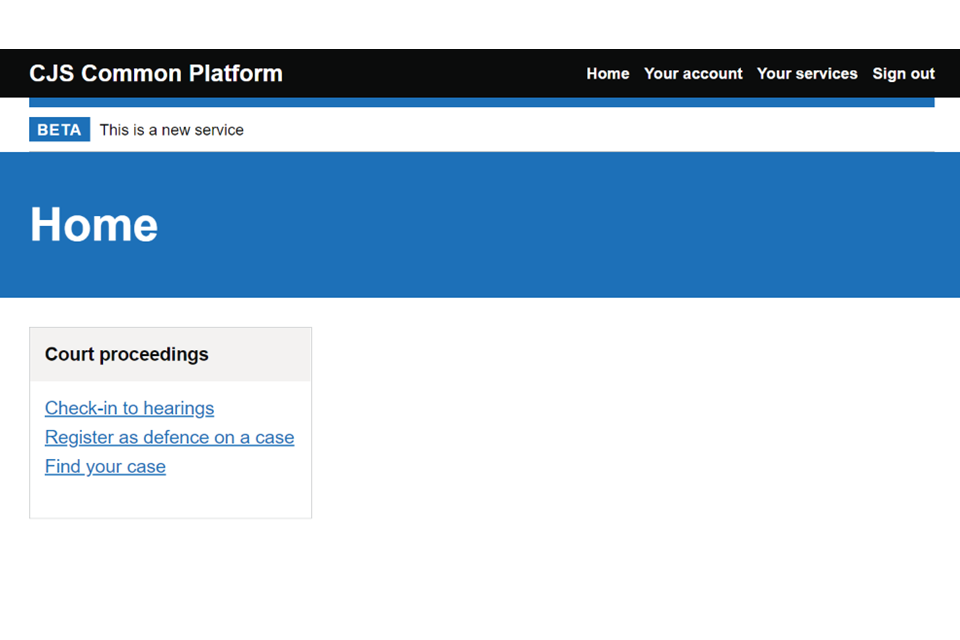This screenshot has width=960, height=640.
Task: Click empty black header area between title and navigation
Action: (430, 74)
